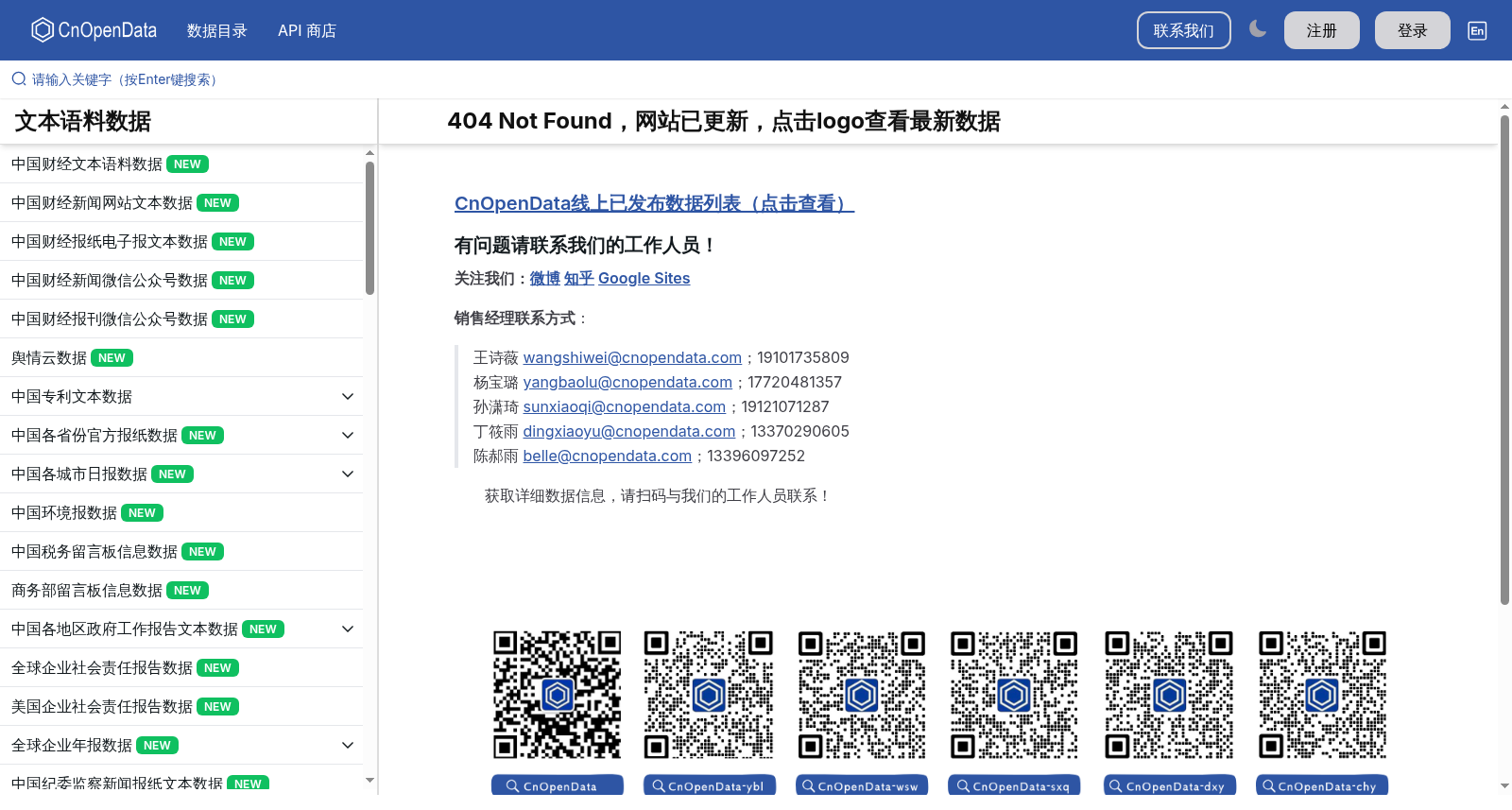The height and width of the screenshot is (810, 1512).
Task: Click the CnOpenData-sxq search label
Action: [1014, 785]
